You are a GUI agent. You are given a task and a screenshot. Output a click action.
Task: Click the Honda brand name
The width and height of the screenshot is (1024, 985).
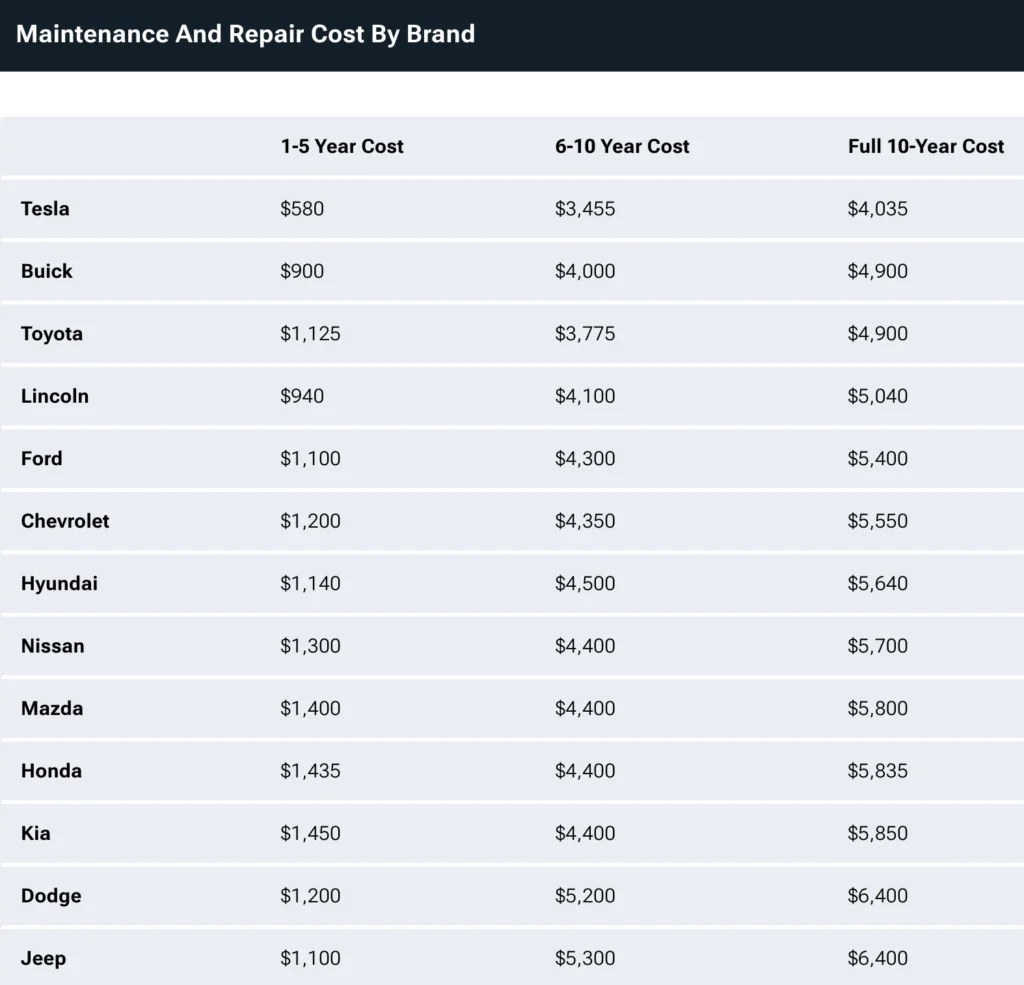coord(52,771)
